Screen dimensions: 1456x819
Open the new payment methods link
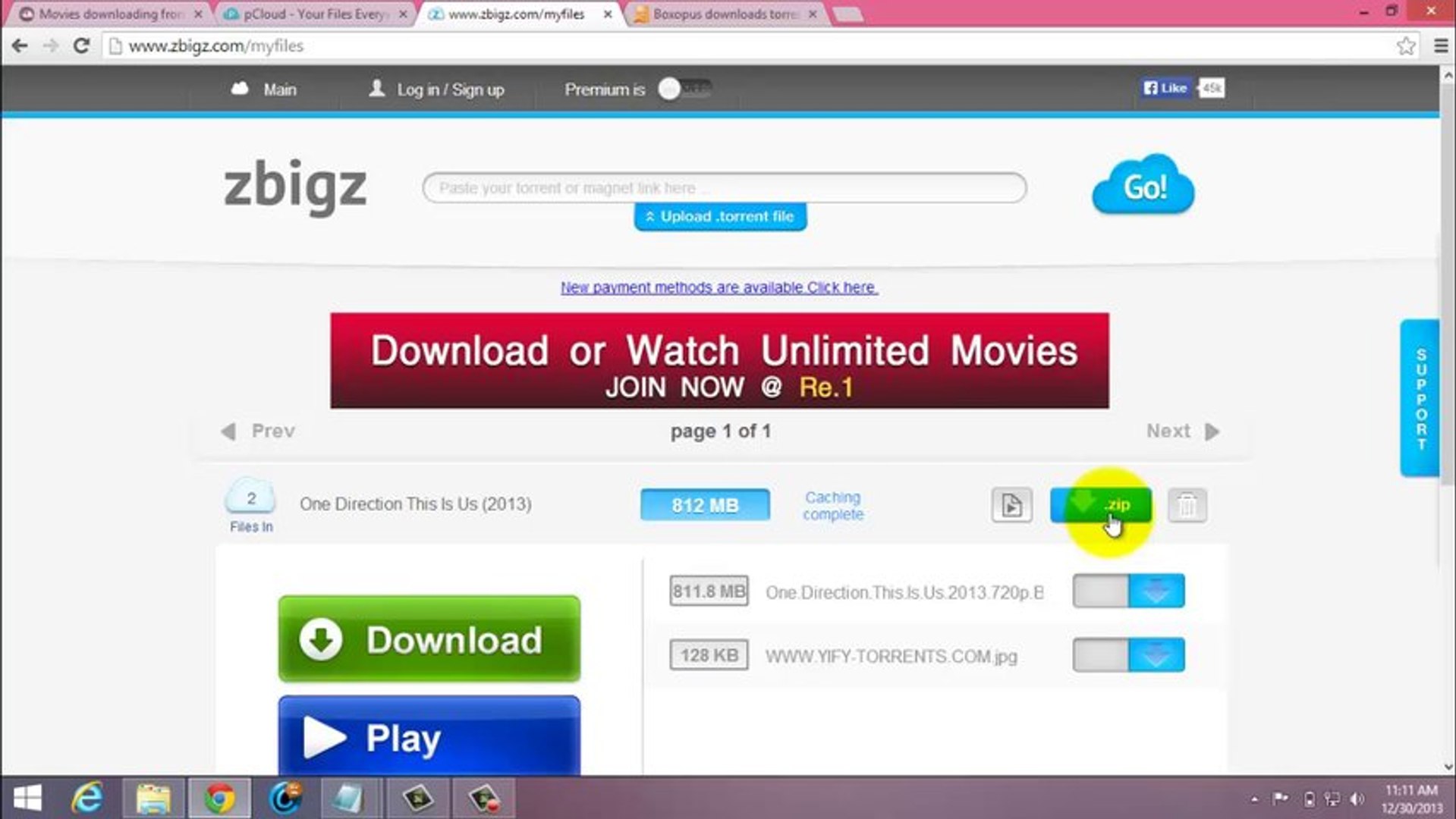(x=719, y=287)
